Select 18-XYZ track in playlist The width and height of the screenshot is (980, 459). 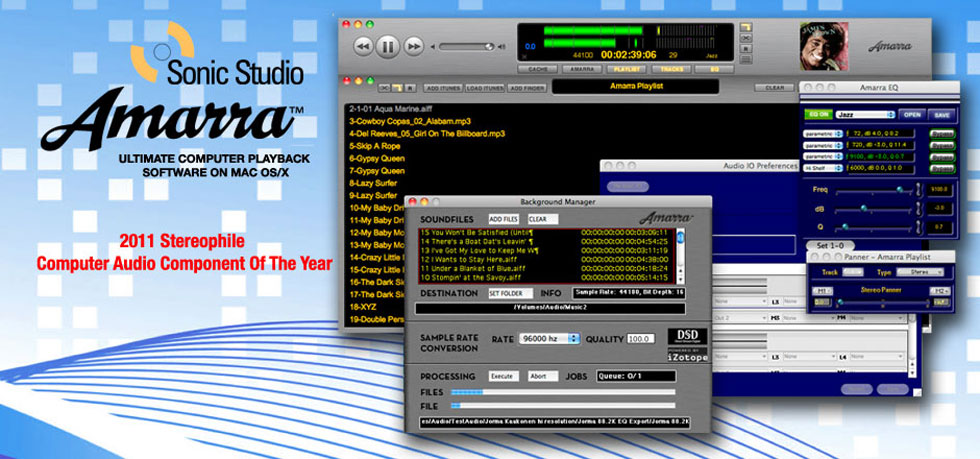click(x=361, y=307)
